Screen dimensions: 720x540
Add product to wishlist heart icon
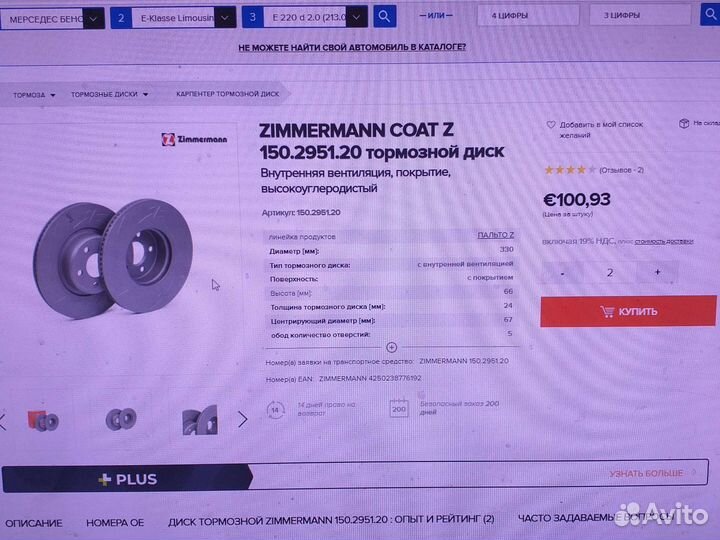[x=551, y=124]
